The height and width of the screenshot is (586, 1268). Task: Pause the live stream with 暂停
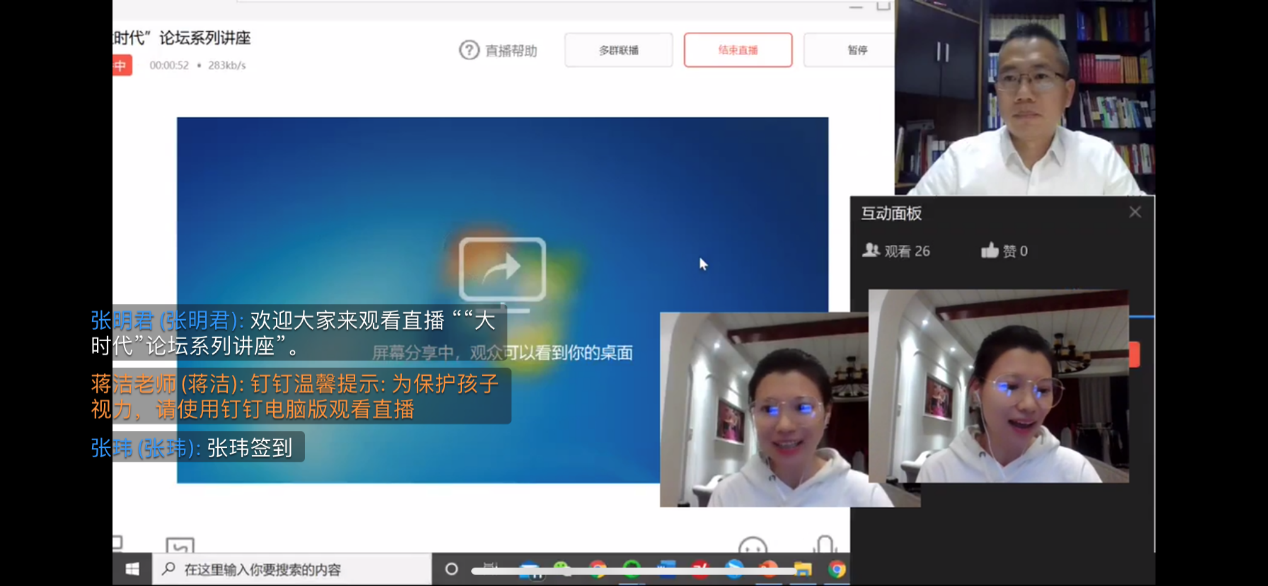click(x=856, y=50)
